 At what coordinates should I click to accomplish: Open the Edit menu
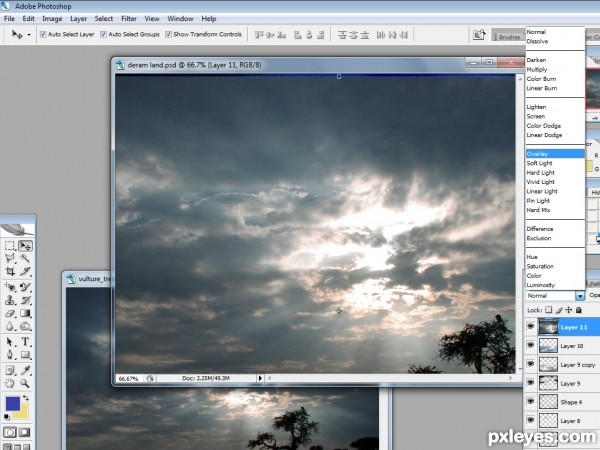point(28,18)
